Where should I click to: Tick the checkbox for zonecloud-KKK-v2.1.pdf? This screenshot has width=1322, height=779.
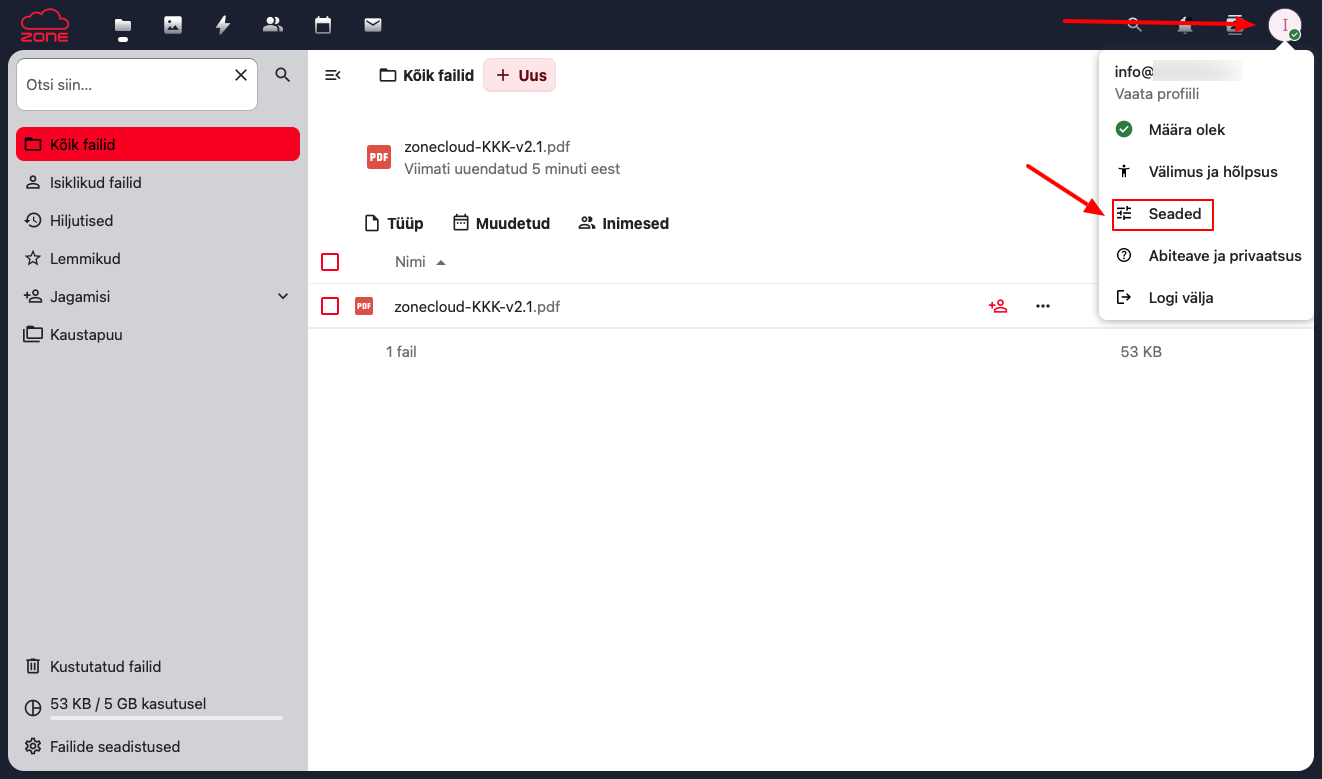(330, 306)
